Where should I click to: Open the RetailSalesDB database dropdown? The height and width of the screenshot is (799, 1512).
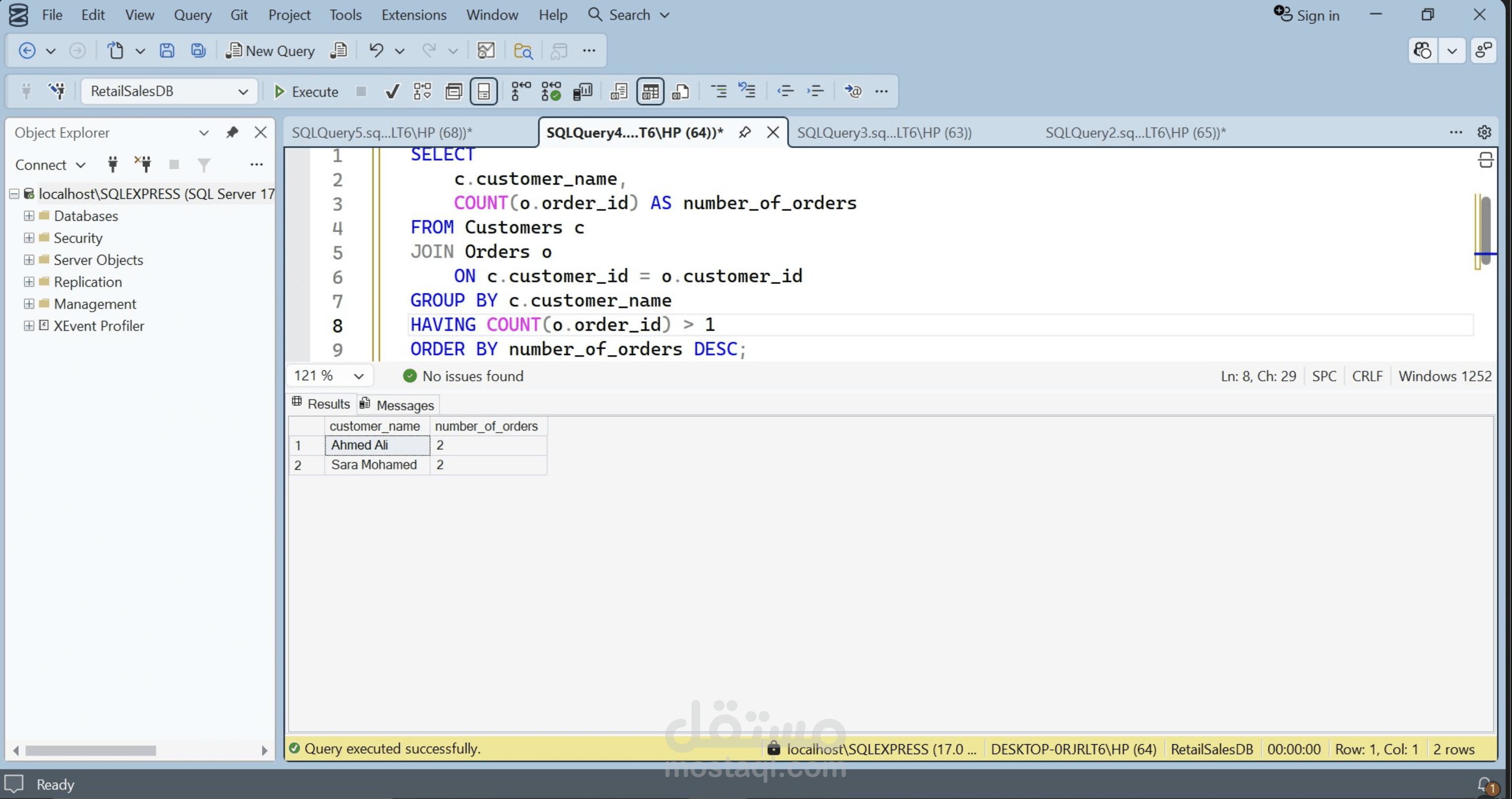point(243,91)
